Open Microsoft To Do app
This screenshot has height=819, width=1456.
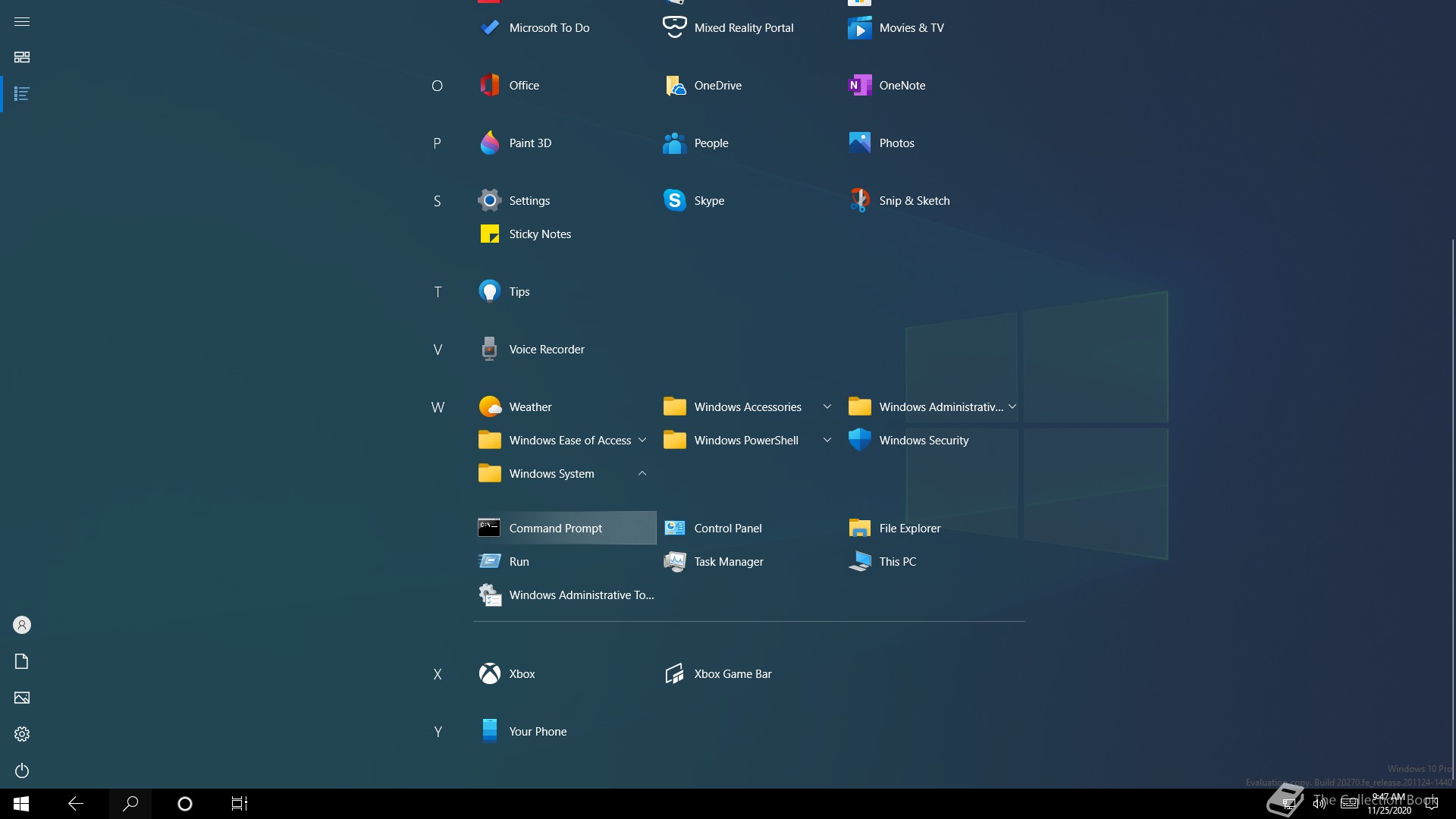[x=563, y=28]
